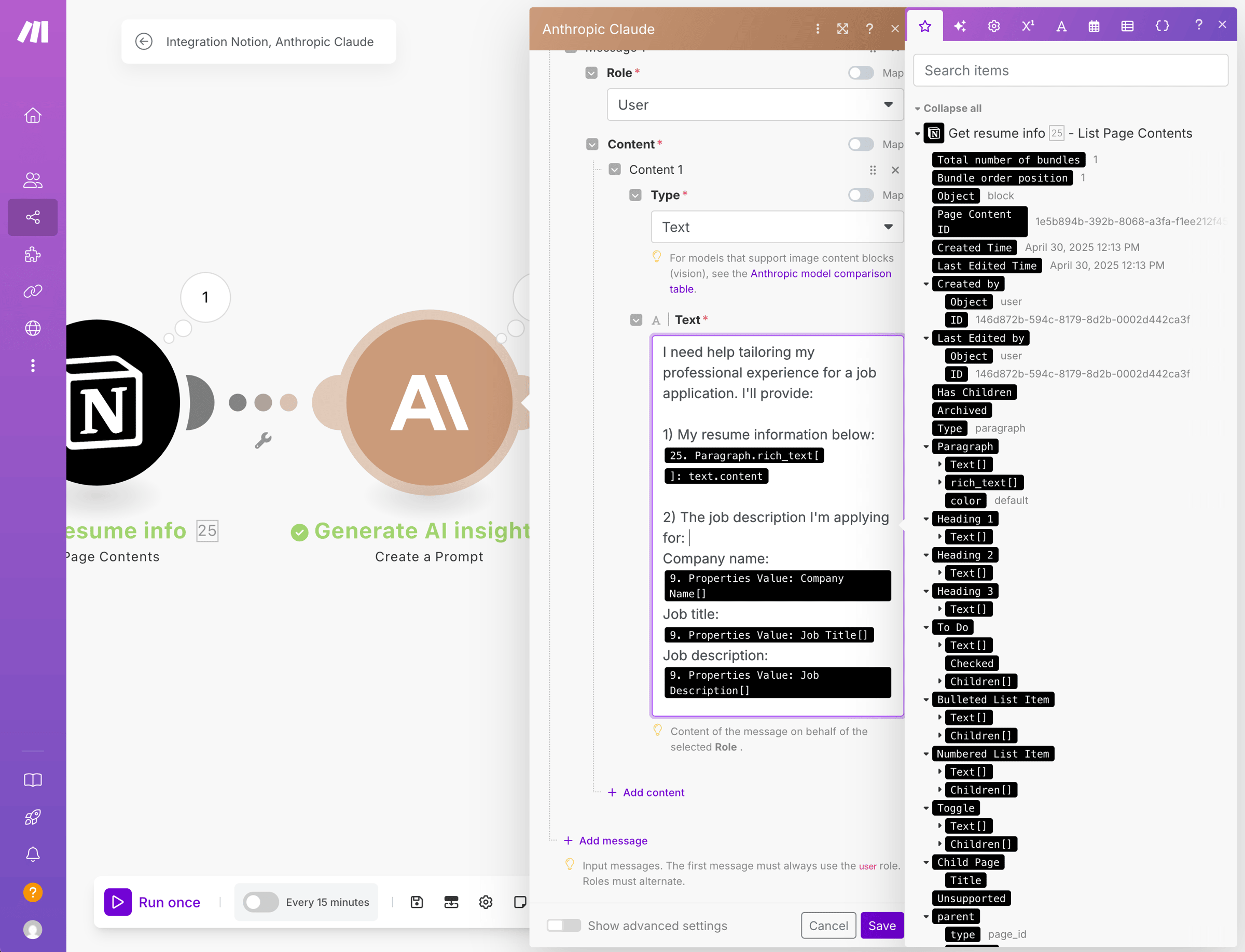Select the star favorites tab
Image resolution: width=1245 pixels, height=952 pixels.
click(925, 26)
